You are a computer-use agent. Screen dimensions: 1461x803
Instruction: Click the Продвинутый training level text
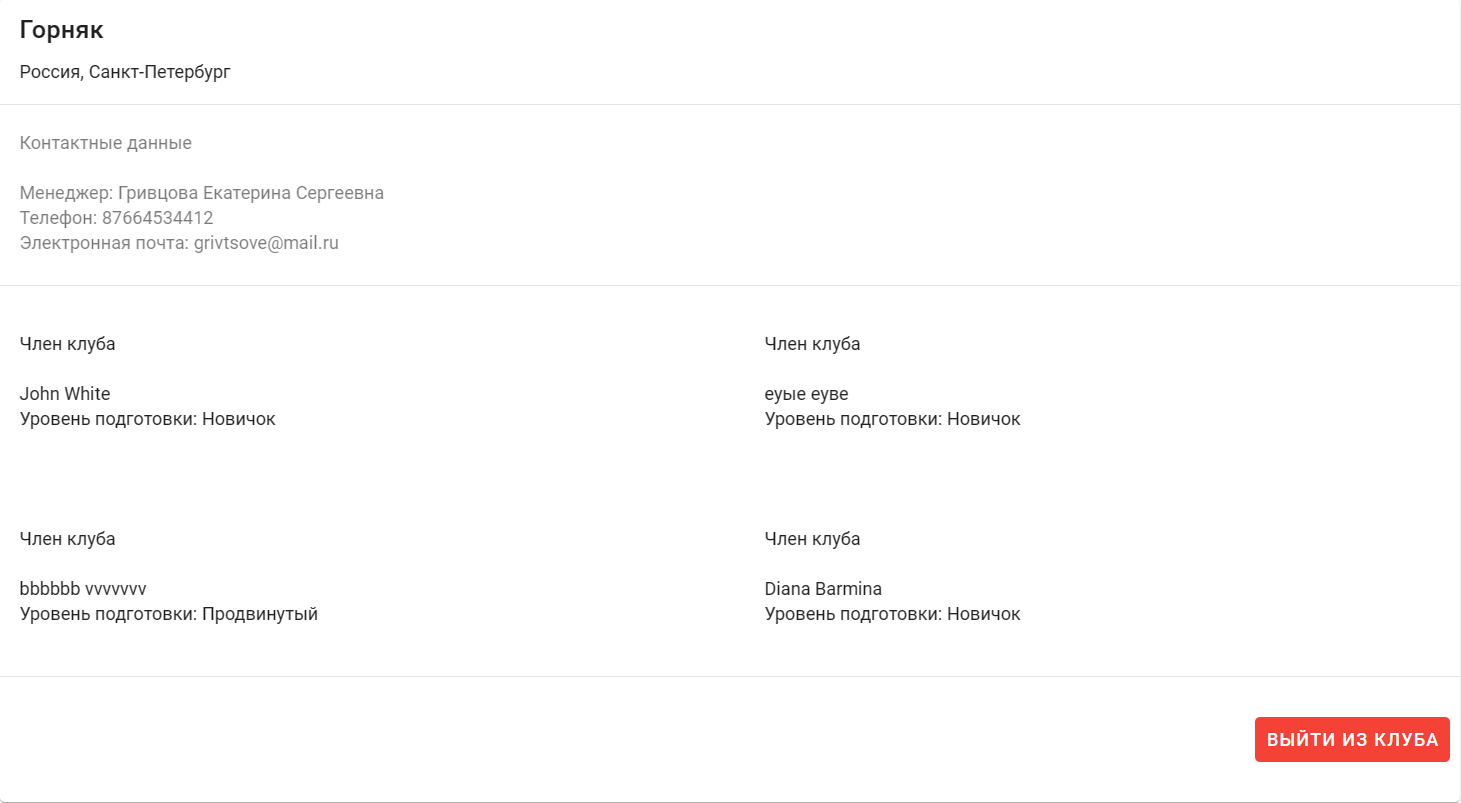[260, 614]
